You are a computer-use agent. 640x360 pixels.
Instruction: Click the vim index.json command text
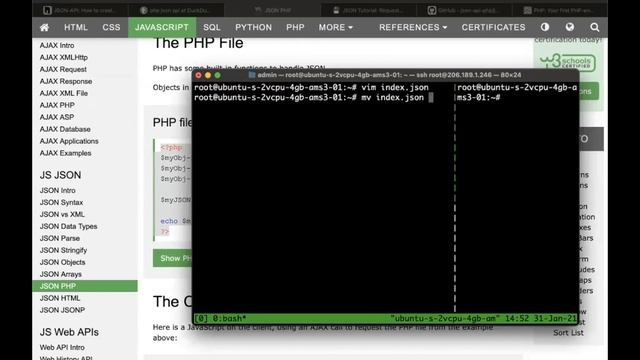pyautogui.click(x=395, y=87)
